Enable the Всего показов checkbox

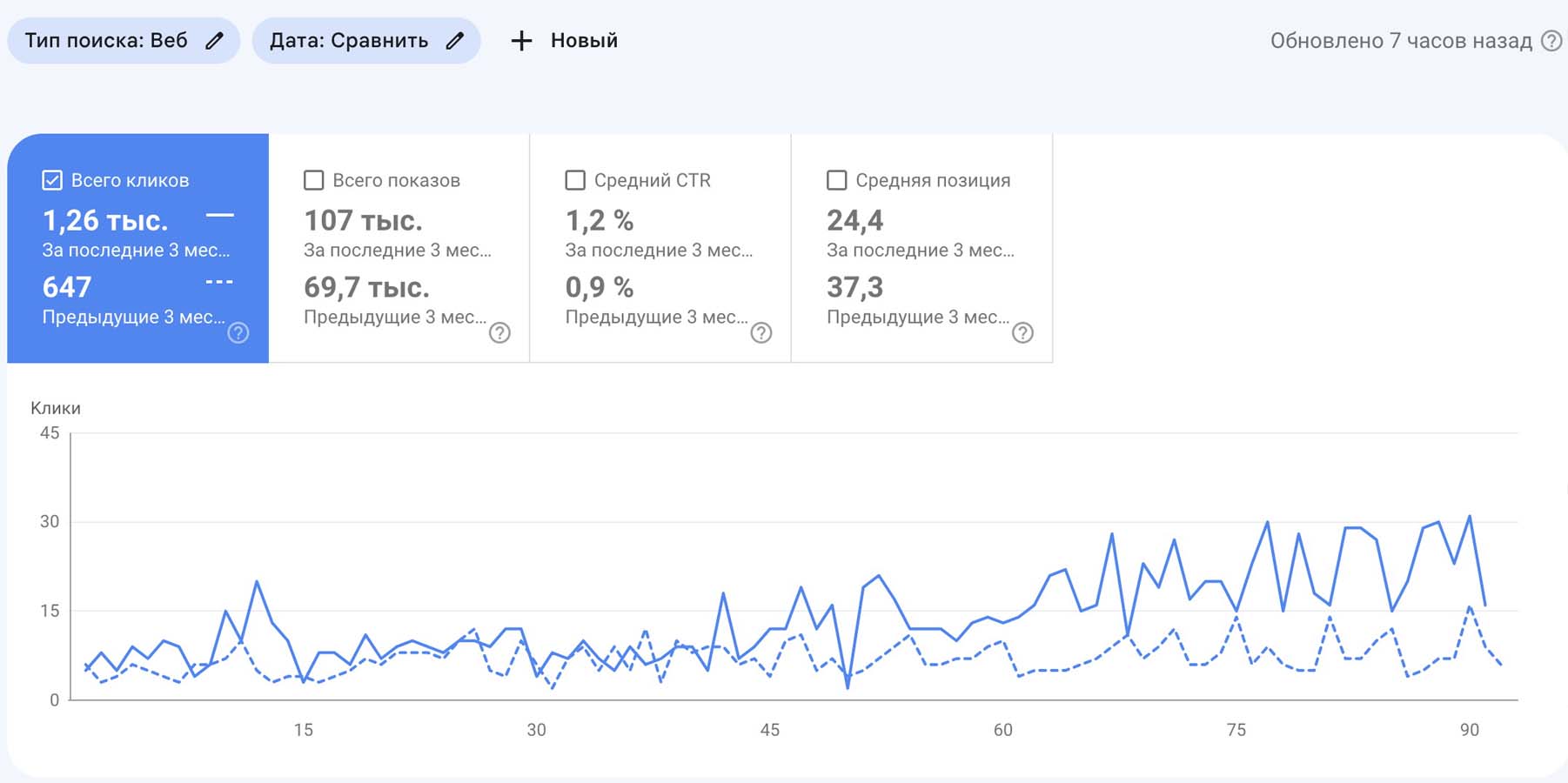click(313, 180)
